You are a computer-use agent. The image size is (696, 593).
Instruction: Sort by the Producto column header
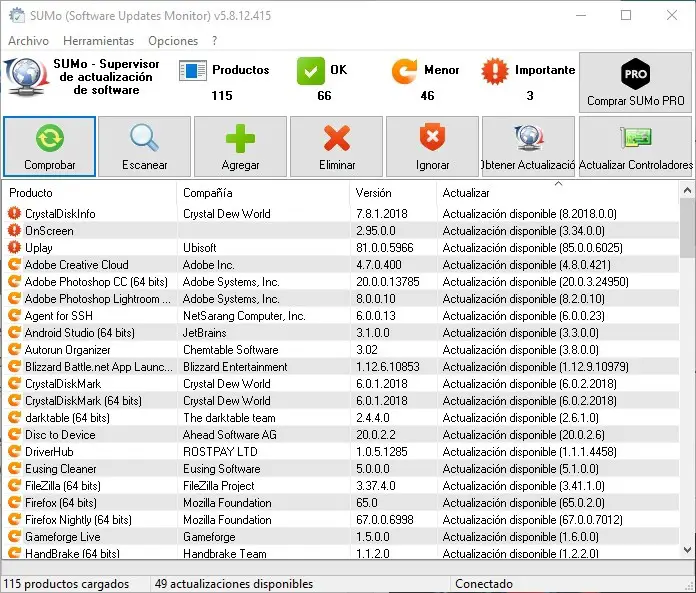tap(90, 193)
